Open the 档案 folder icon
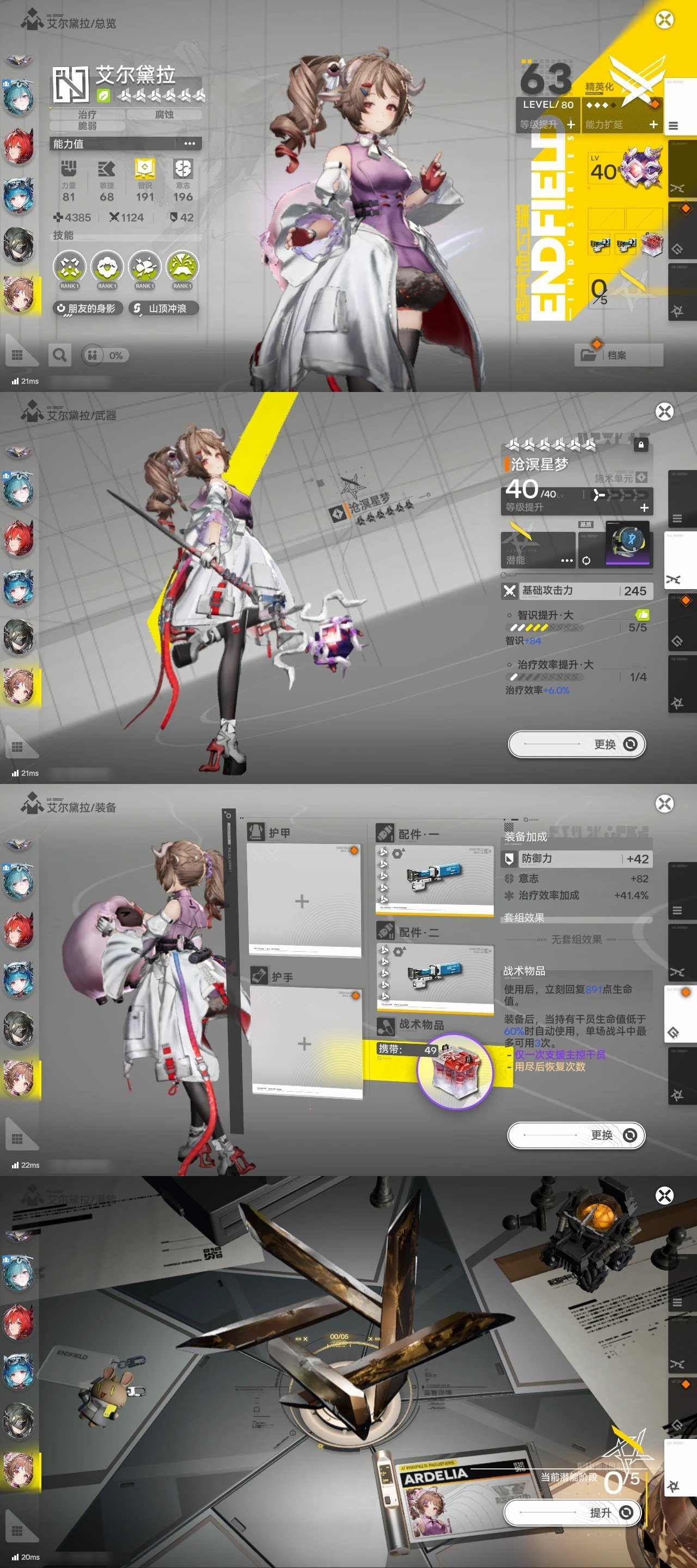The image size is (697, 1568). click(588, 355)
